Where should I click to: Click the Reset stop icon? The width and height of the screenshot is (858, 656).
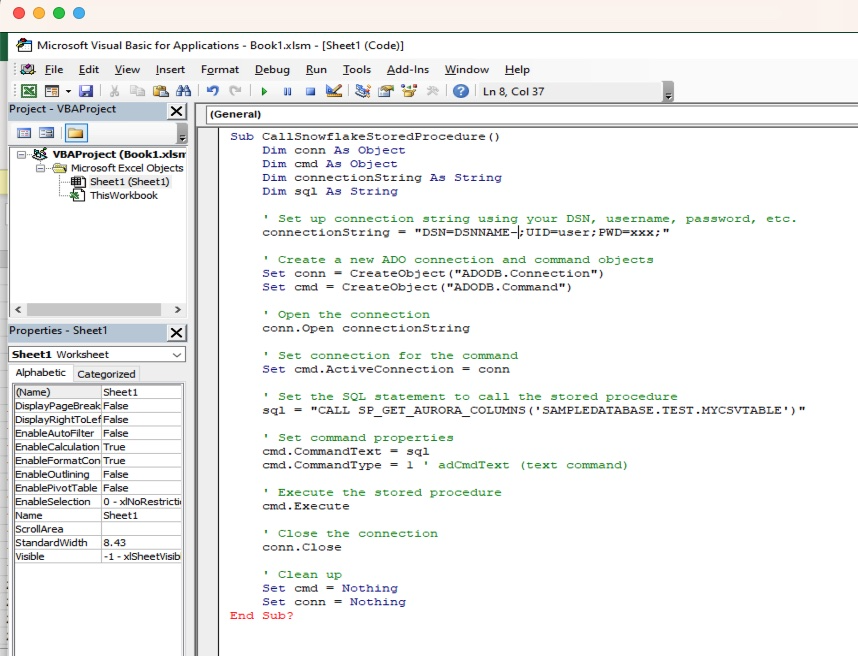[x=310, y=91]
